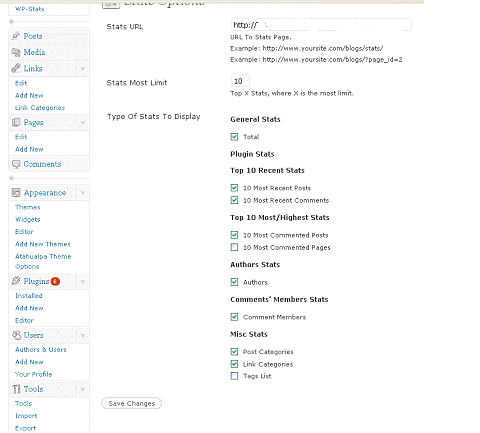Click the Posts pushpin icon
The image size is (480, 433).
(16, 36)
